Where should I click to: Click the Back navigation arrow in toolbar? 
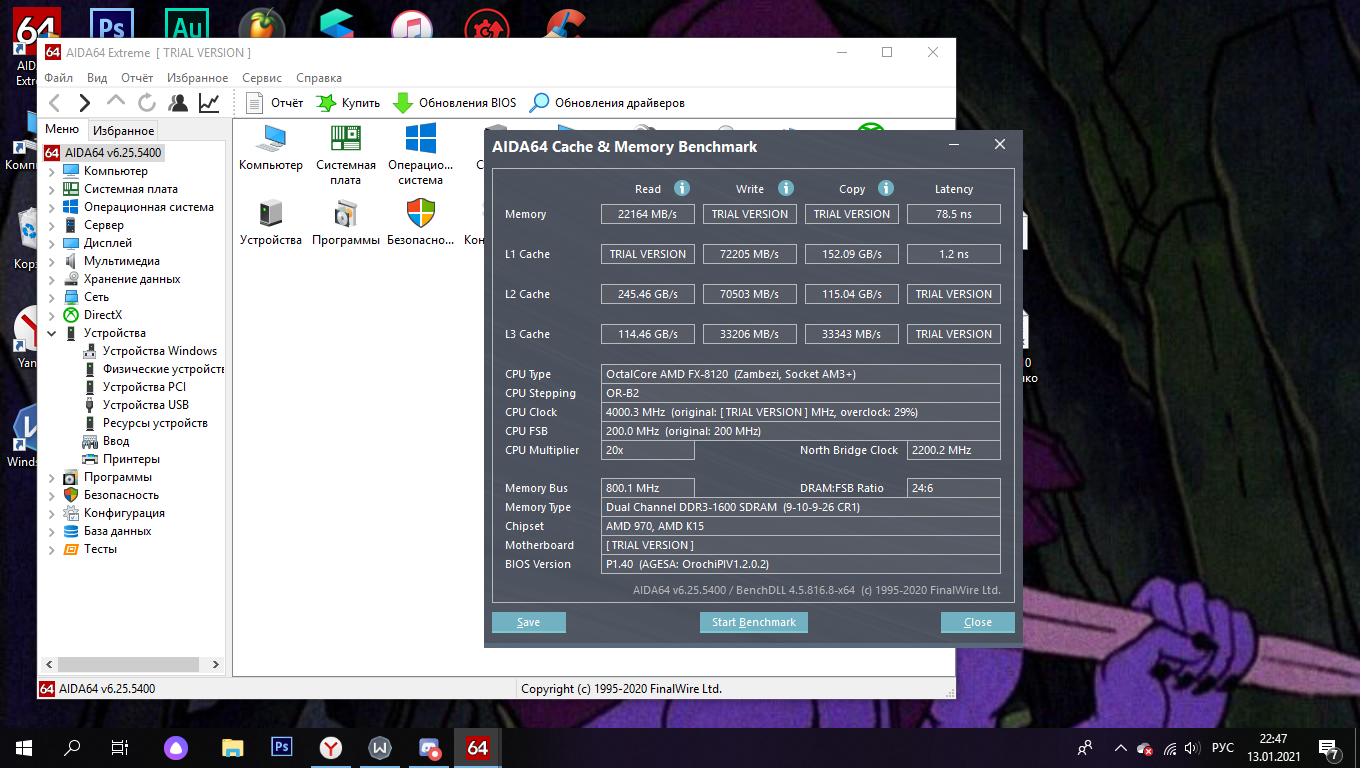click(55, 102)
